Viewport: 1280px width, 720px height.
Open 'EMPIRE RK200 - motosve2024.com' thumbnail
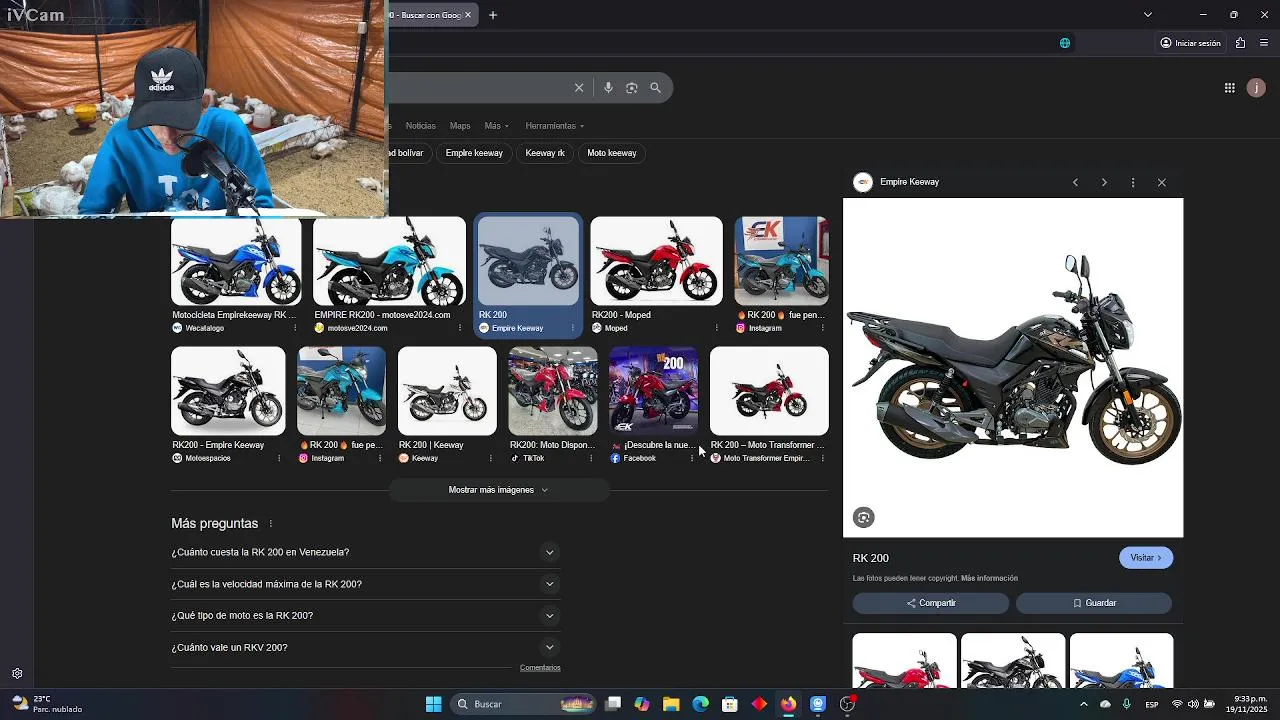(389, 261)
